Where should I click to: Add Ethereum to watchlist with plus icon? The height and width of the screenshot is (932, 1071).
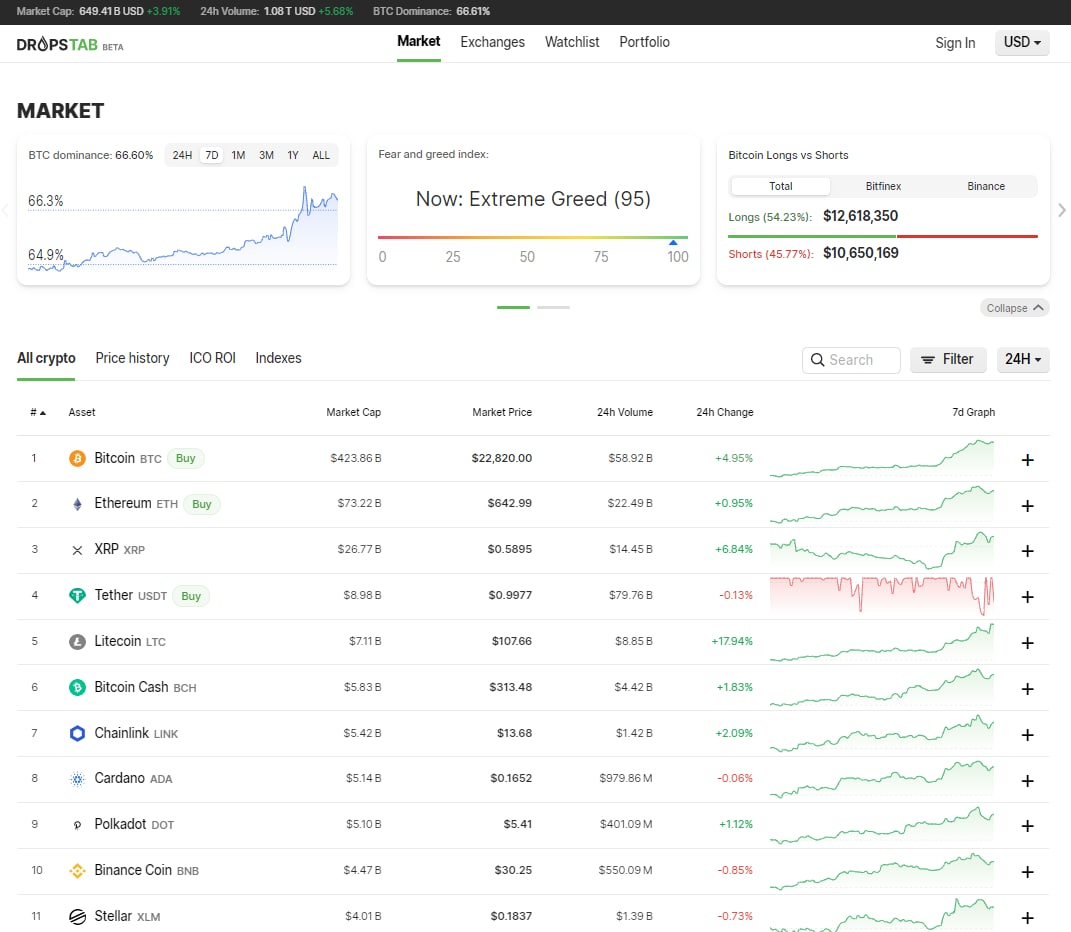1027,506
